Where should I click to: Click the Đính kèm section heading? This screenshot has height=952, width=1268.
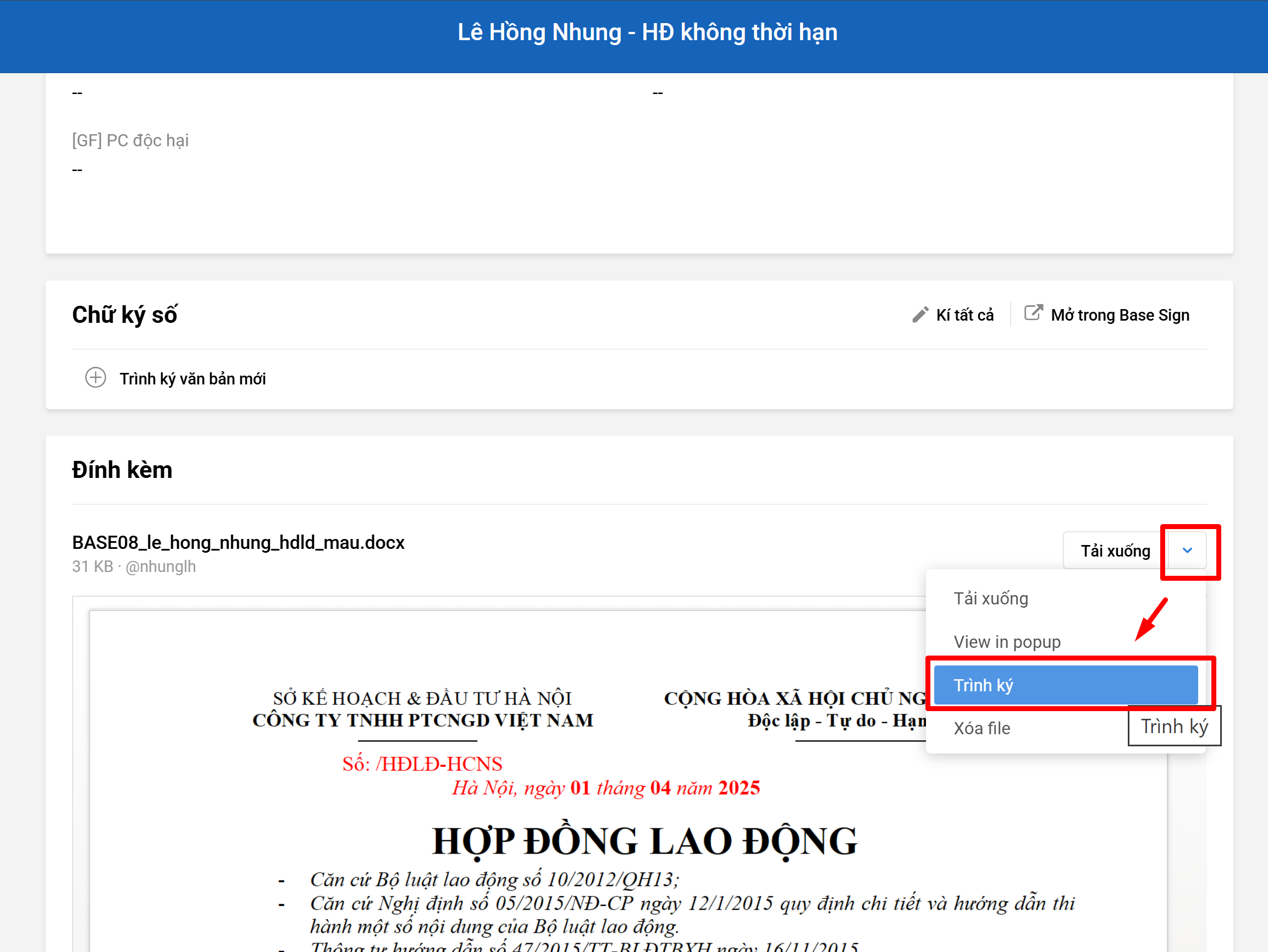pos(122,470)
